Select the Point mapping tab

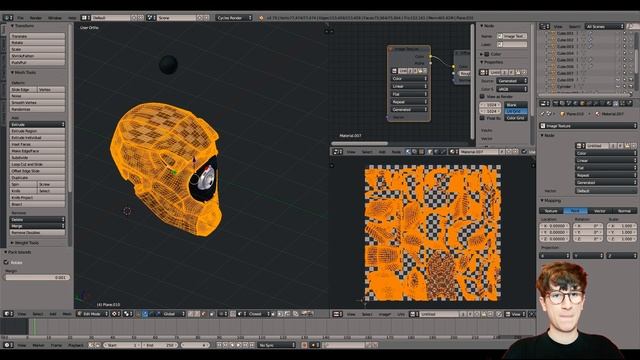tap(576, 211)
